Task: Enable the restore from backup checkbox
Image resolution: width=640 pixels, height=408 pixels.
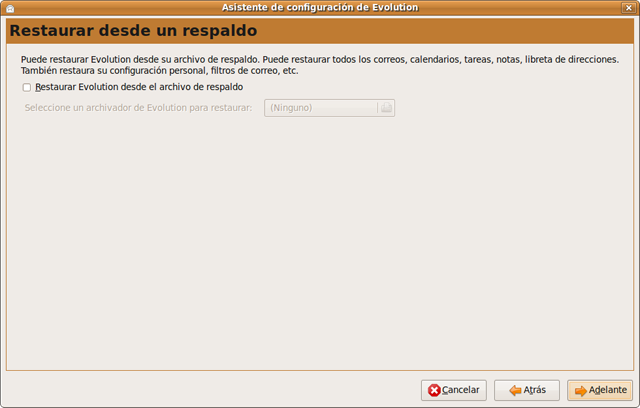Action: coord(27,88)
